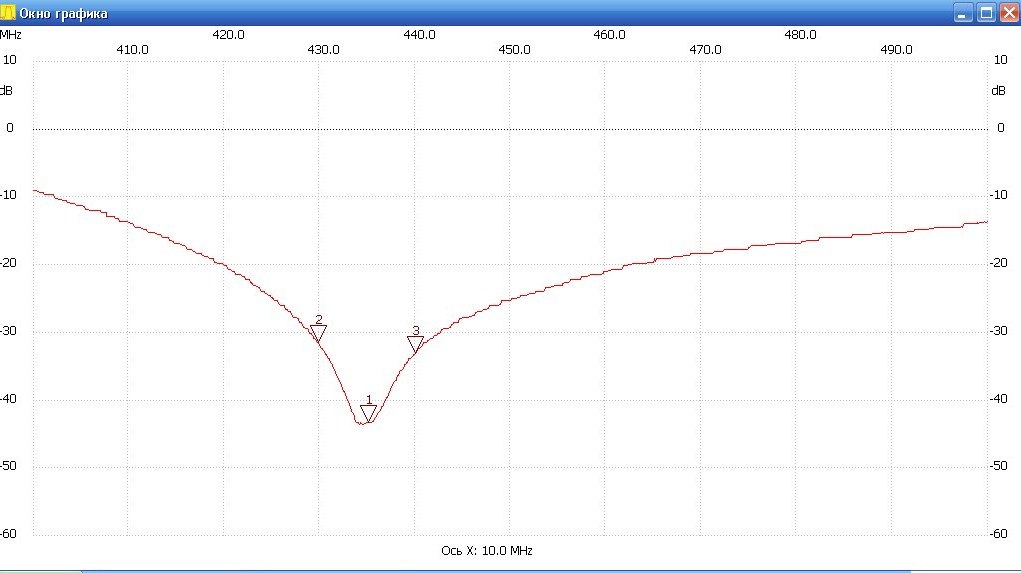1021x573 pixels.
Task: Maximize the Окно графика window
Action: pyautogui.click(x=986, y=13)
